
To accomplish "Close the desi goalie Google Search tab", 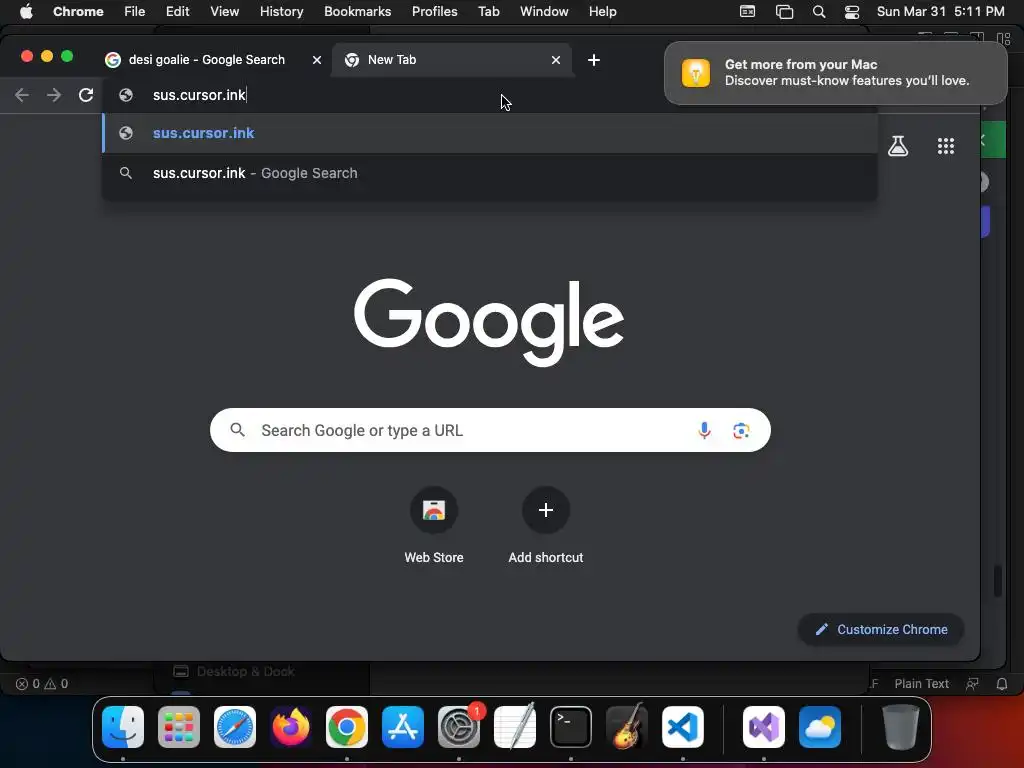I will point(317,60).
